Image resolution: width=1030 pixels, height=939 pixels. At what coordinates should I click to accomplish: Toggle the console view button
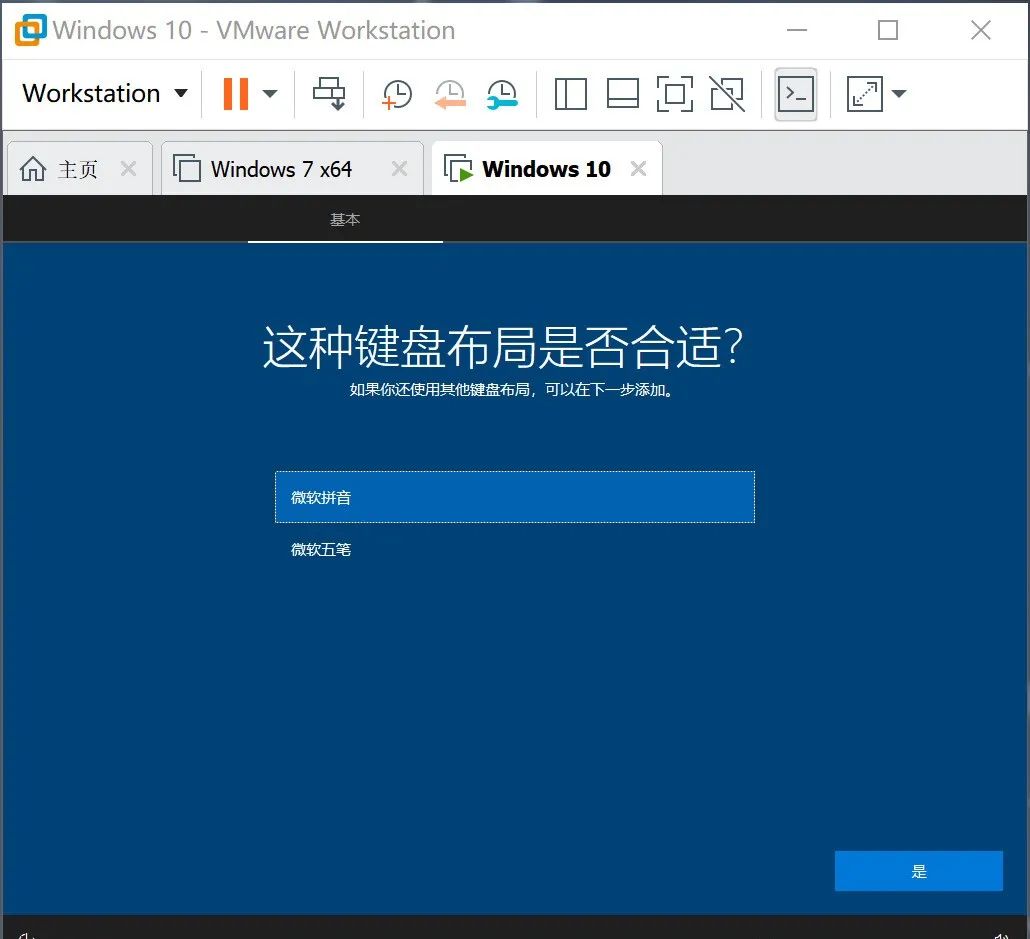point(795,93)
